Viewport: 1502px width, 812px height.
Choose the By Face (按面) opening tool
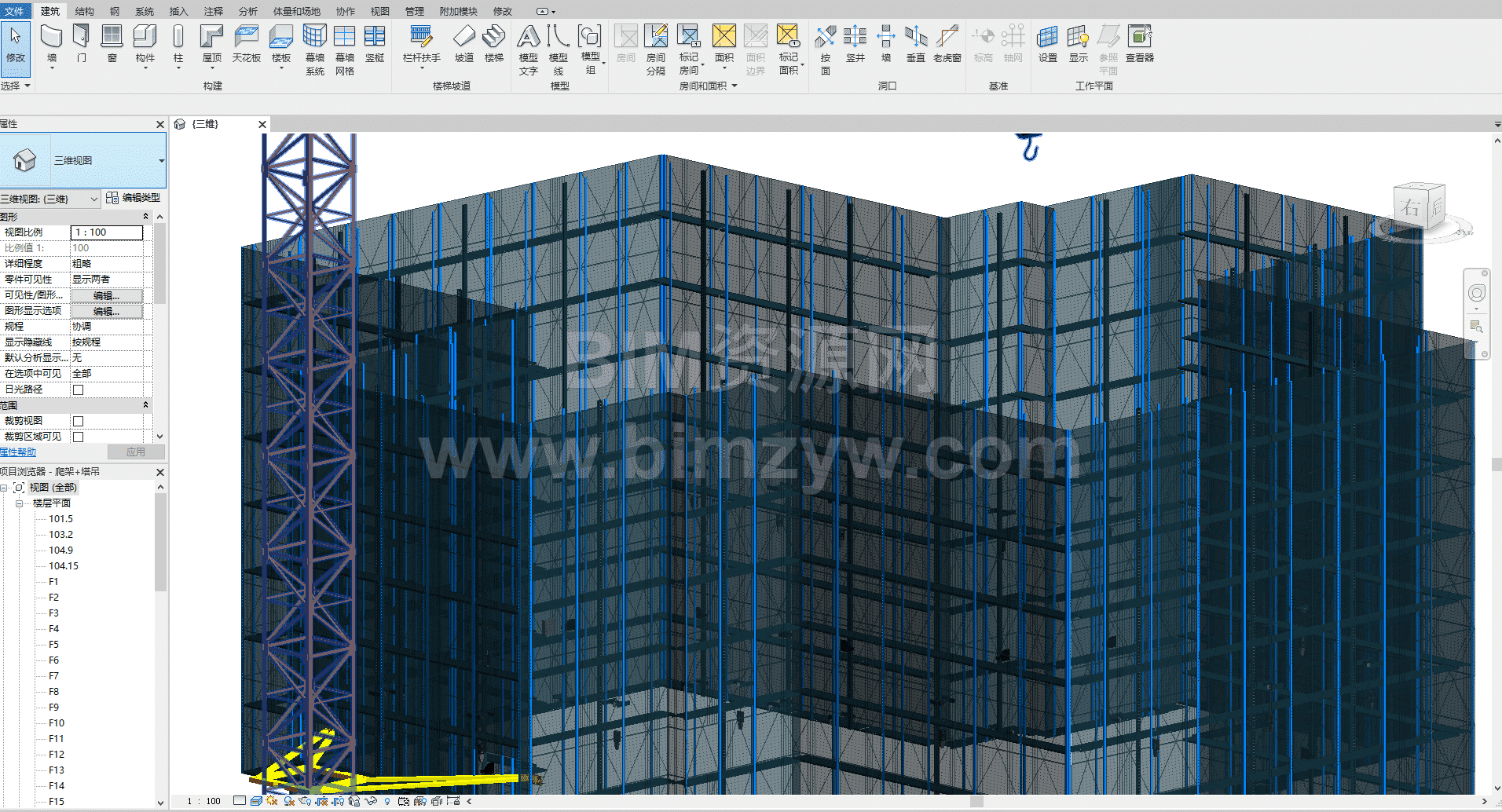pos(825,49)
